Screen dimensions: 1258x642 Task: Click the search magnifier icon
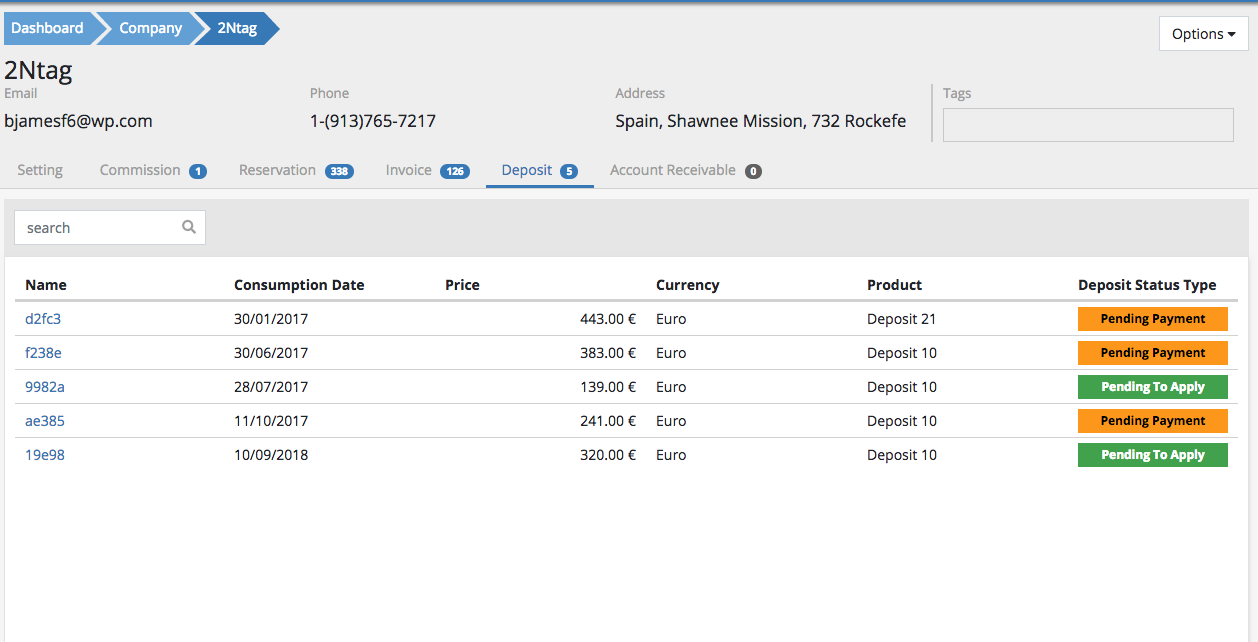tap(188, 228)
